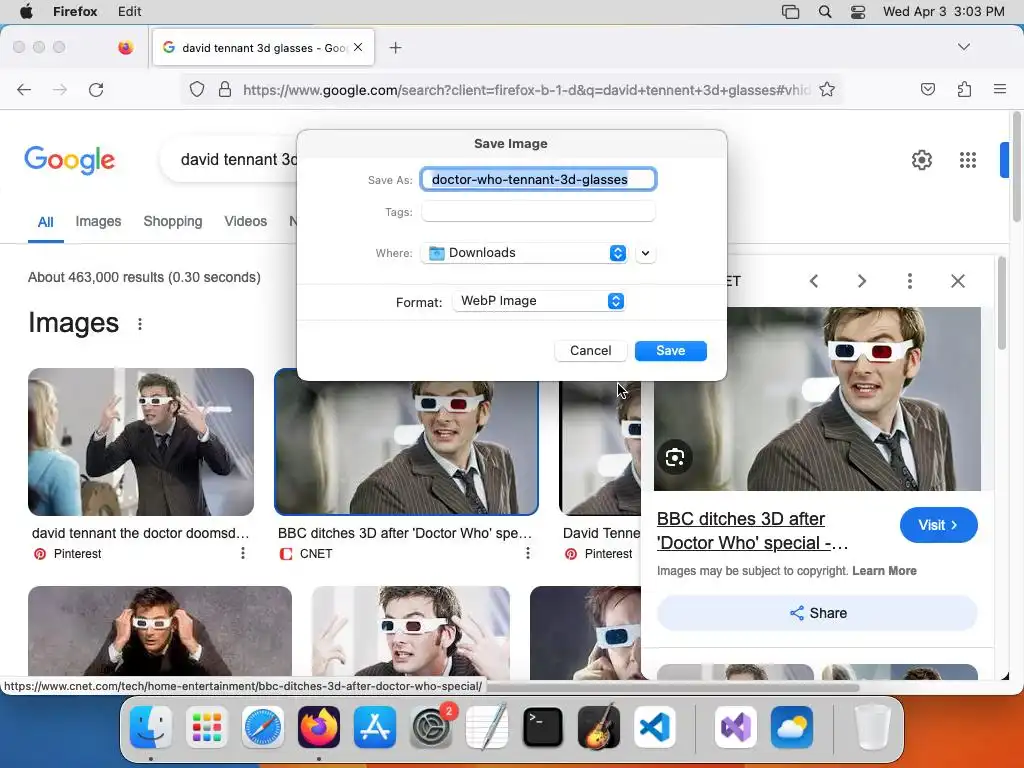This screenshot has height=768, width=1024.
Task: Open Terminal from the Dock
Action: click(543, 727)
